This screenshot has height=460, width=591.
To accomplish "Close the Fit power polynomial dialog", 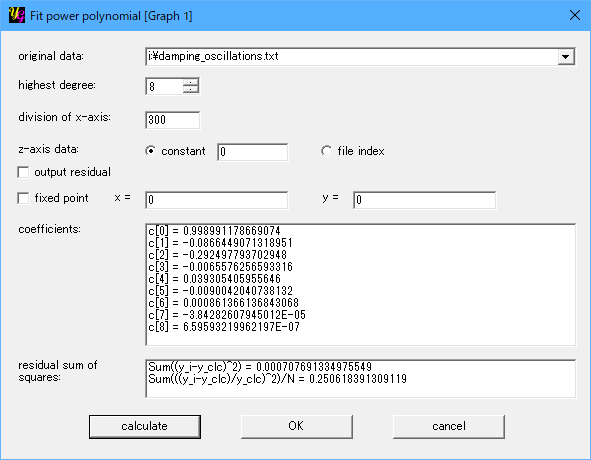I will [575, 15].
